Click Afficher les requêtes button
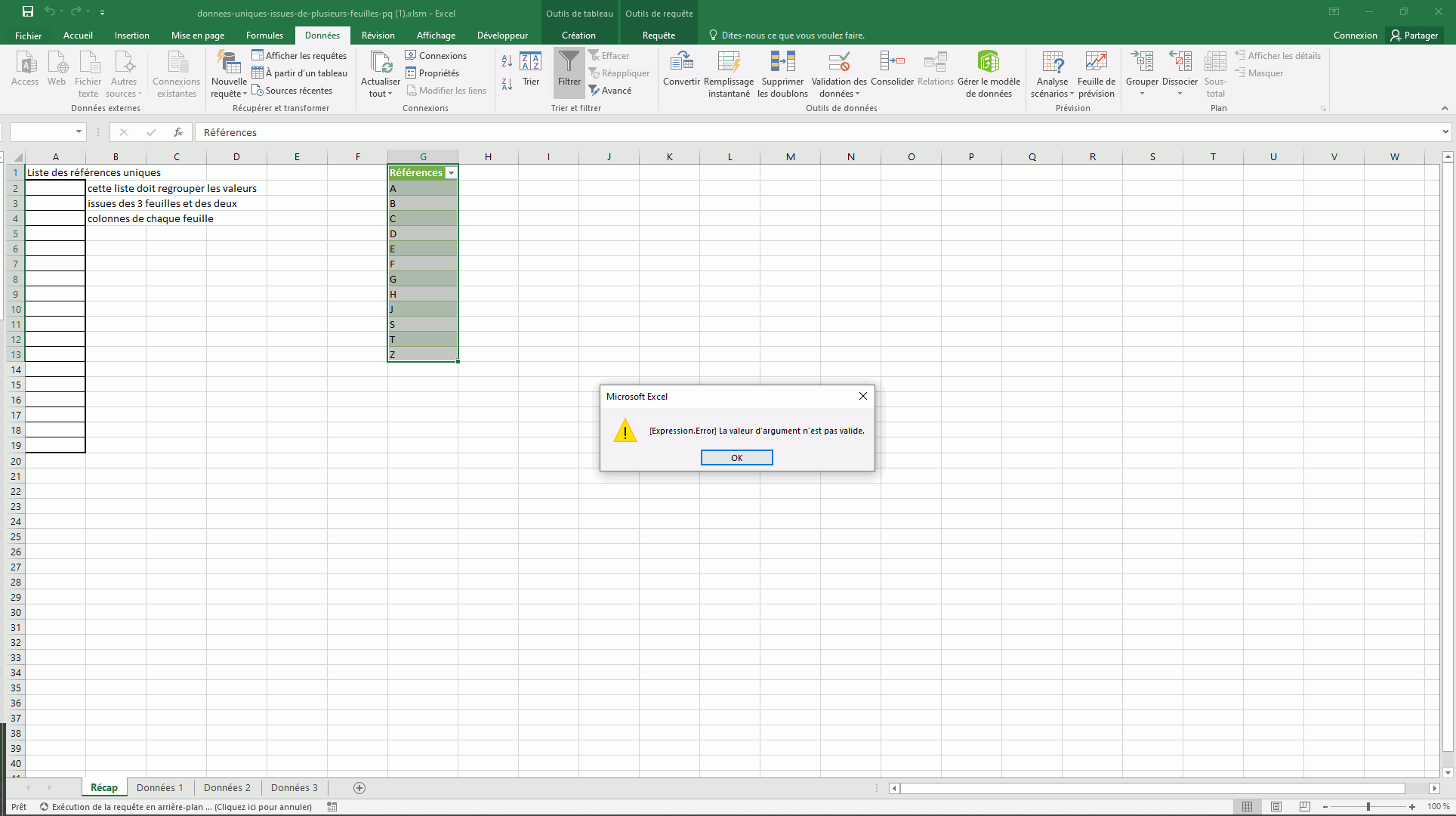The width and height of the screenshot is (1456, 816). 299,56
